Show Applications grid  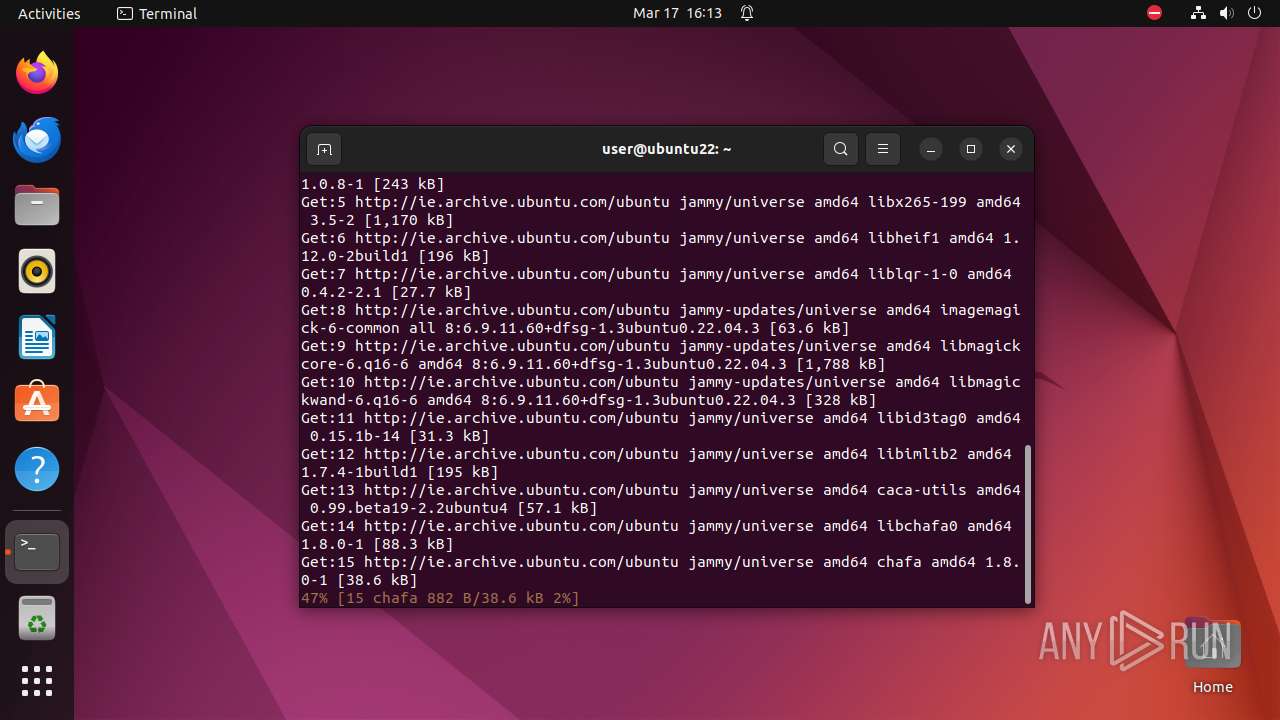[37, 681]
